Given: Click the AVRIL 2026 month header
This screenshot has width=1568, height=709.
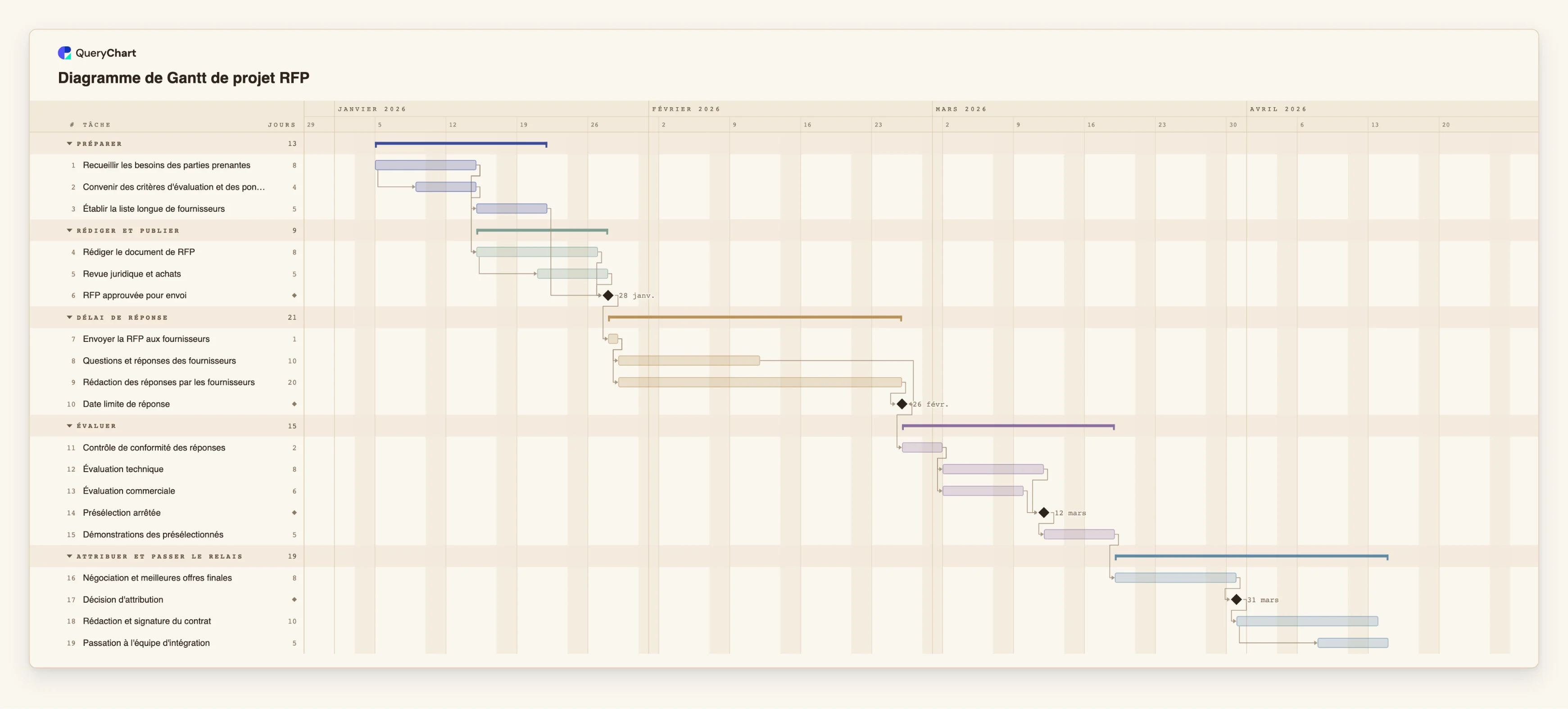Looking at the screenshot, I should [1278, 109].
